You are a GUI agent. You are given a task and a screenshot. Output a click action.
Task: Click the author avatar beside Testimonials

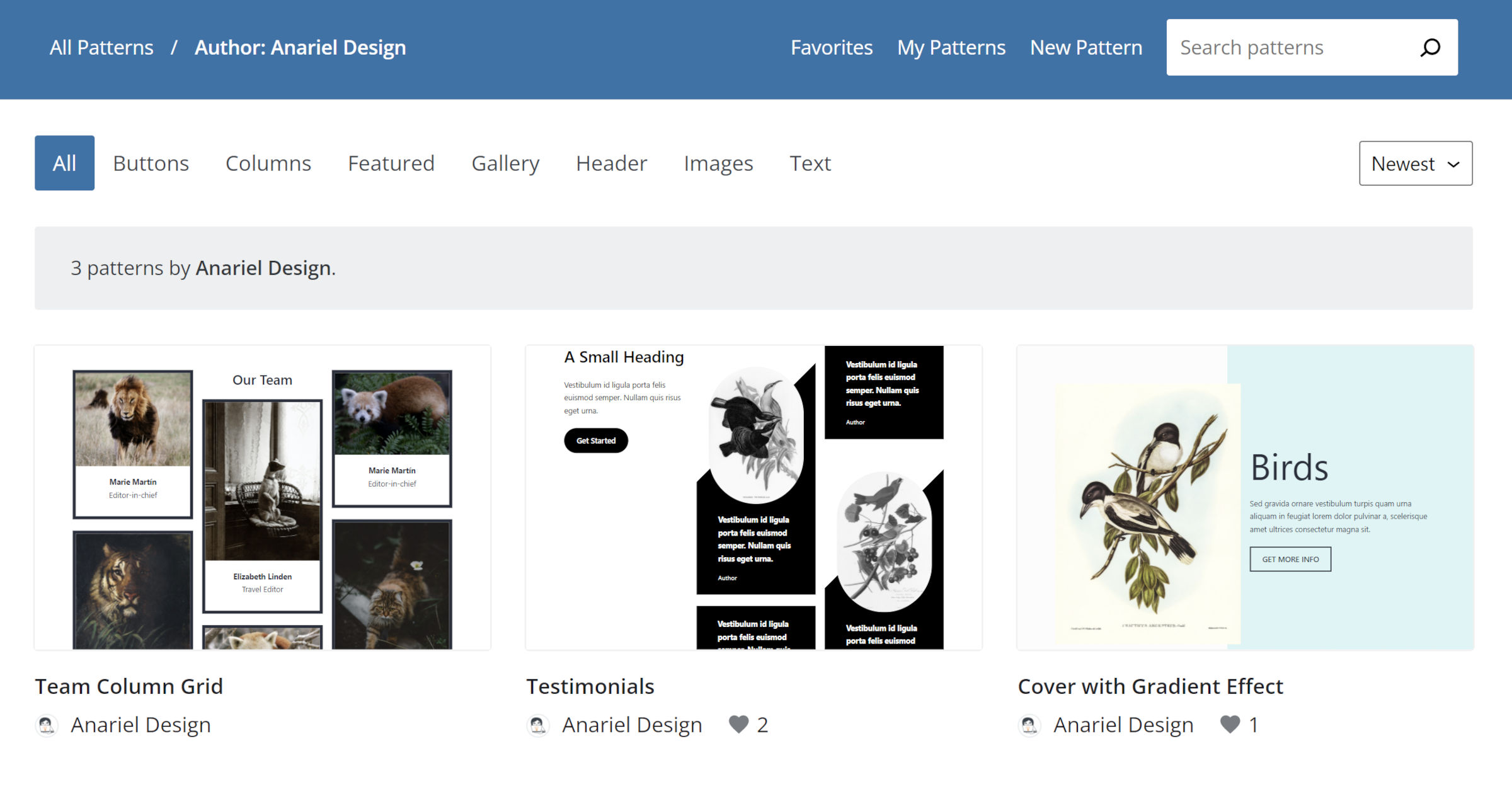(539, 725)
